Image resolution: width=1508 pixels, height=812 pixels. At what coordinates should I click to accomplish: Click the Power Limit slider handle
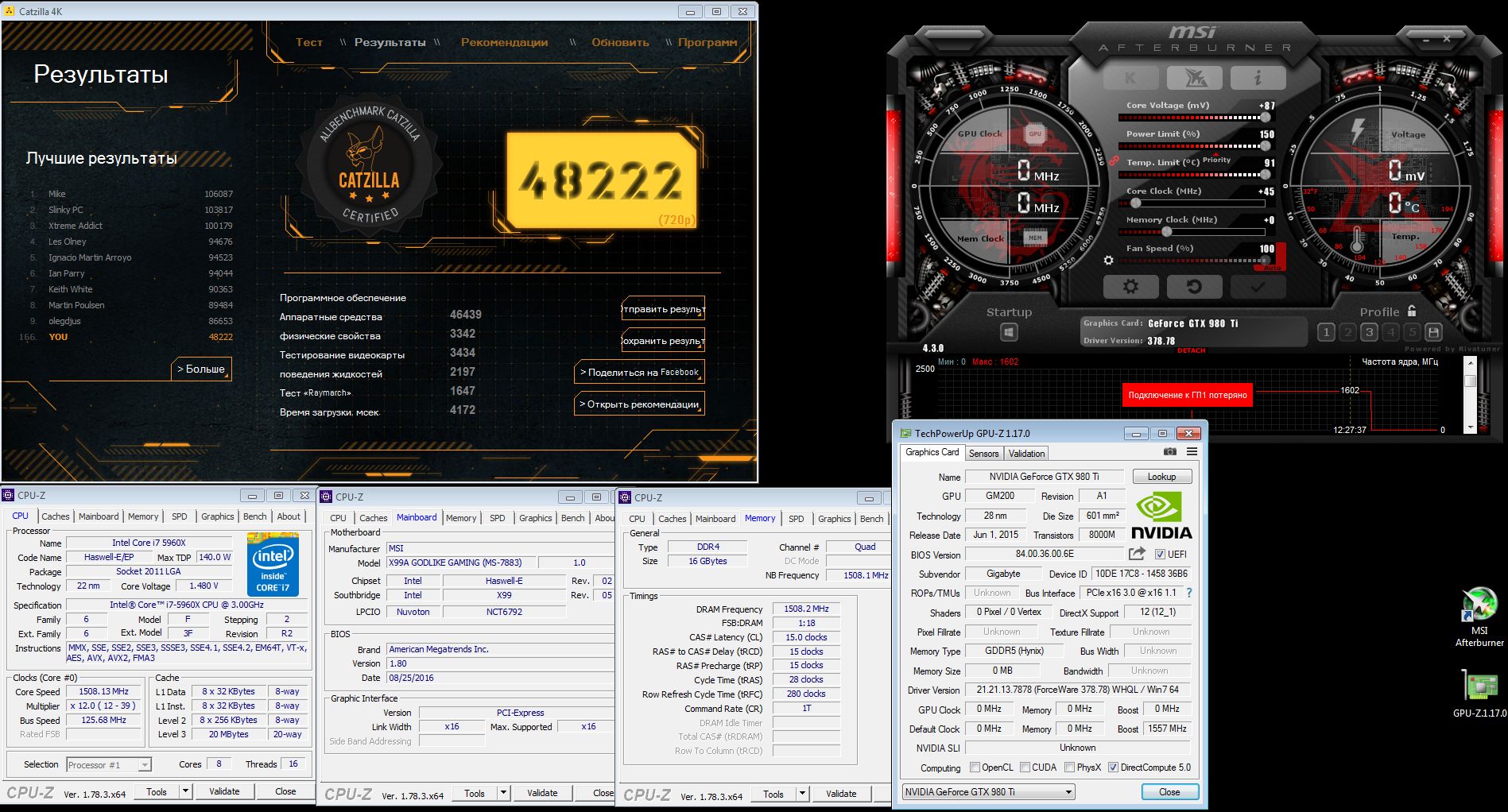(x=1265, y=146)
